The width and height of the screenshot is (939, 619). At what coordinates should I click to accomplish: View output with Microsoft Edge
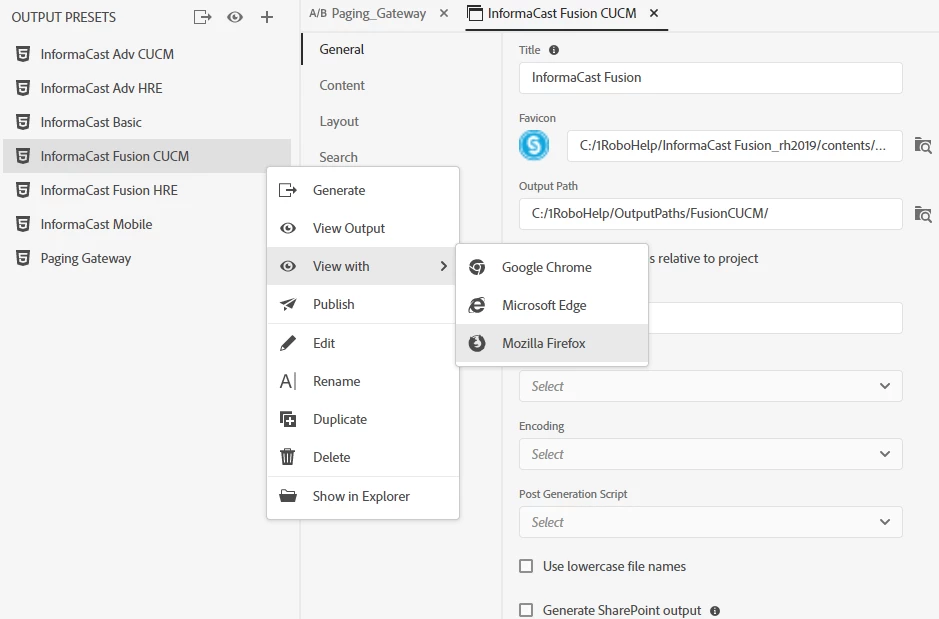point(552,305)
